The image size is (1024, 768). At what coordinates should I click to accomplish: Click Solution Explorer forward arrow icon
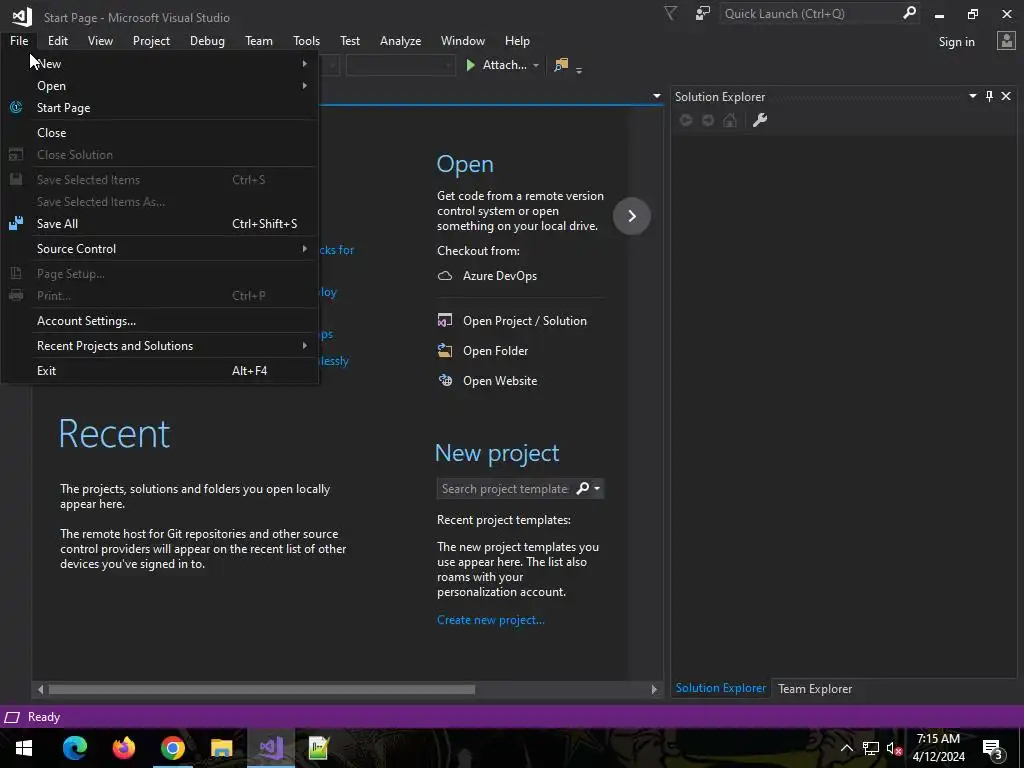click(x=708, y=120)
